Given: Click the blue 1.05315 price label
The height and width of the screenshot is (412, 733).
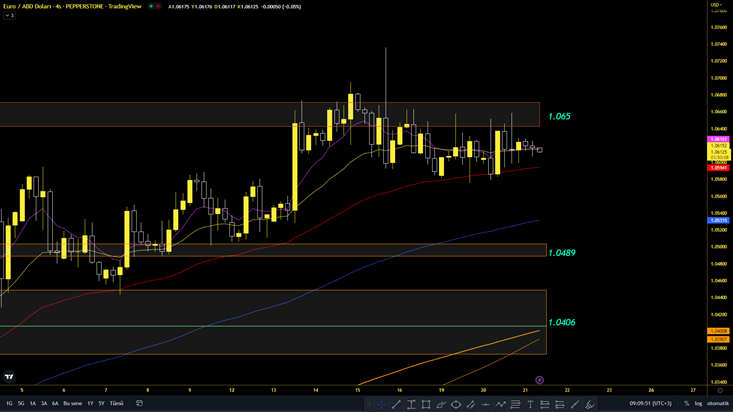Looking at the screenshot, I should click(719, 220).
